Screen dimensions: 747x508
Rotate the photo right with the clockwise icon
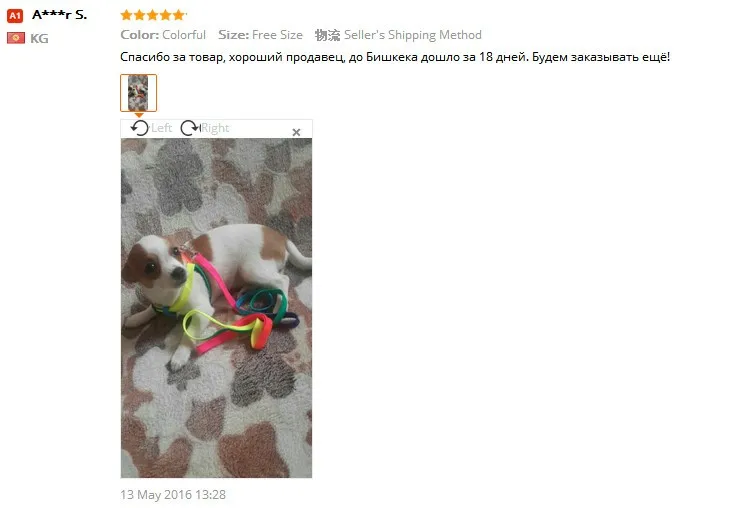click(x=190, y=128)
